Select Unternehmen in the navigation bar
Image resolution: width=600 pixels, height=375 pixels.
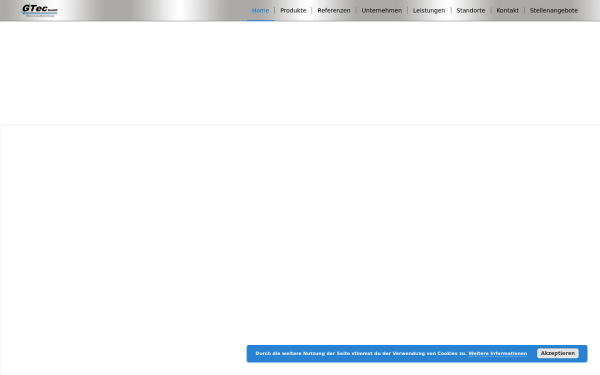pyautogui.click(x=382, y=10)
